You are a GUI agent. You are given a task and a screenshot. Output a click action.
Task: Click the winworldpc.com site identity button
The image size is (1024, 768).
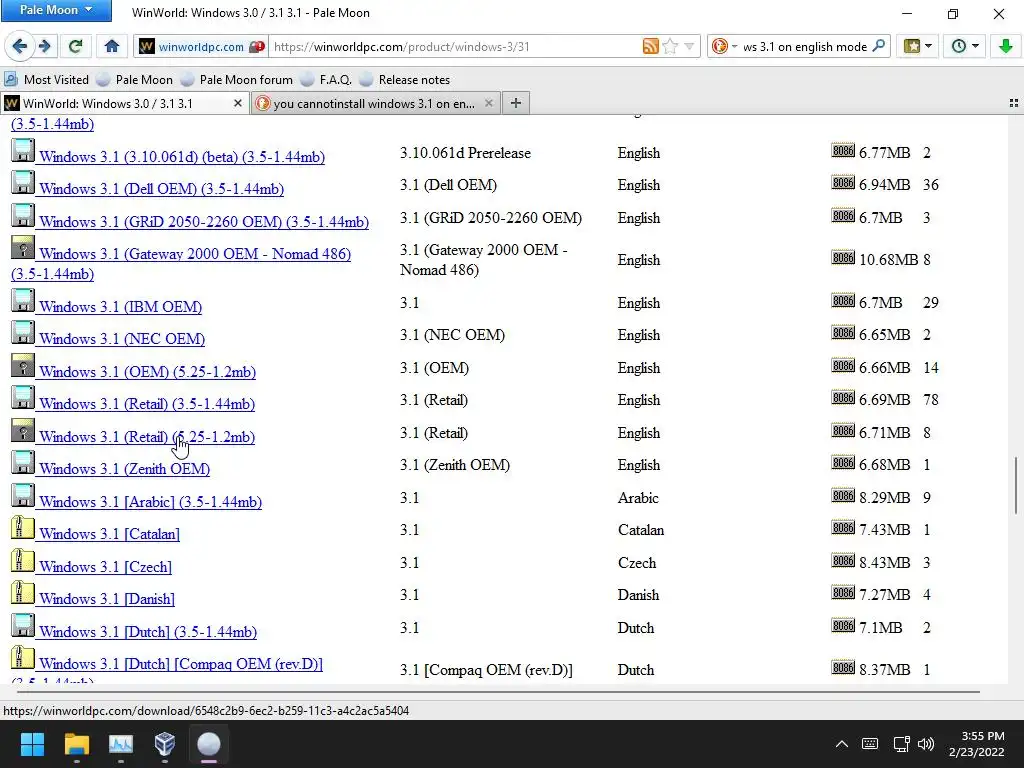(202, 46)
